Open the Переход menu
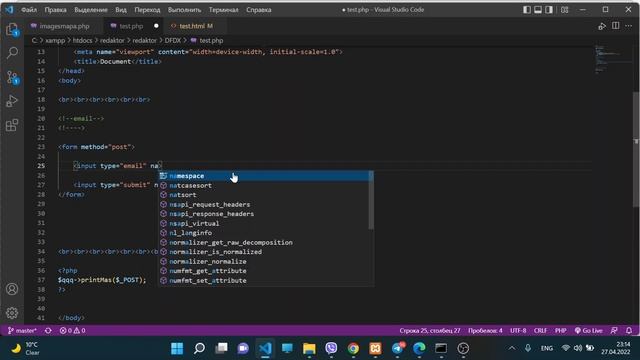The width and height of the screenshot is (640, 360). pyautogui.click(x=147, y=9)
